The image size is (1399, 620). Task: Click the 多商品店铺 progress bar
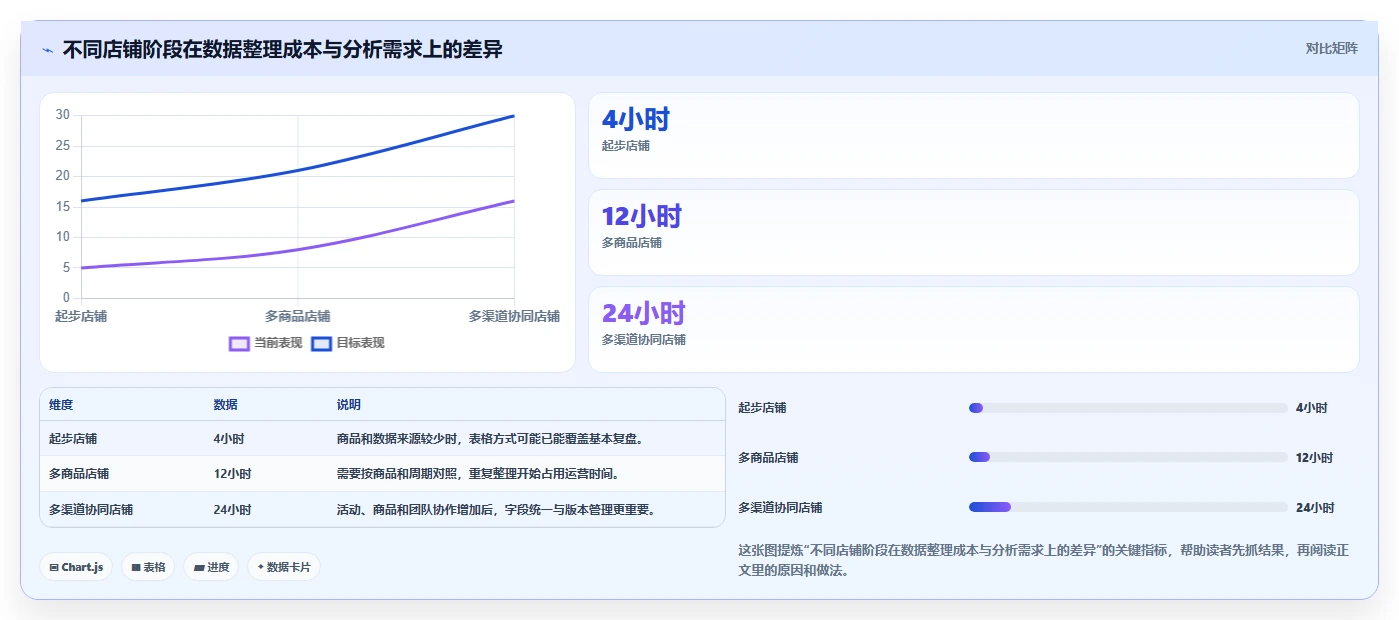1128,457
